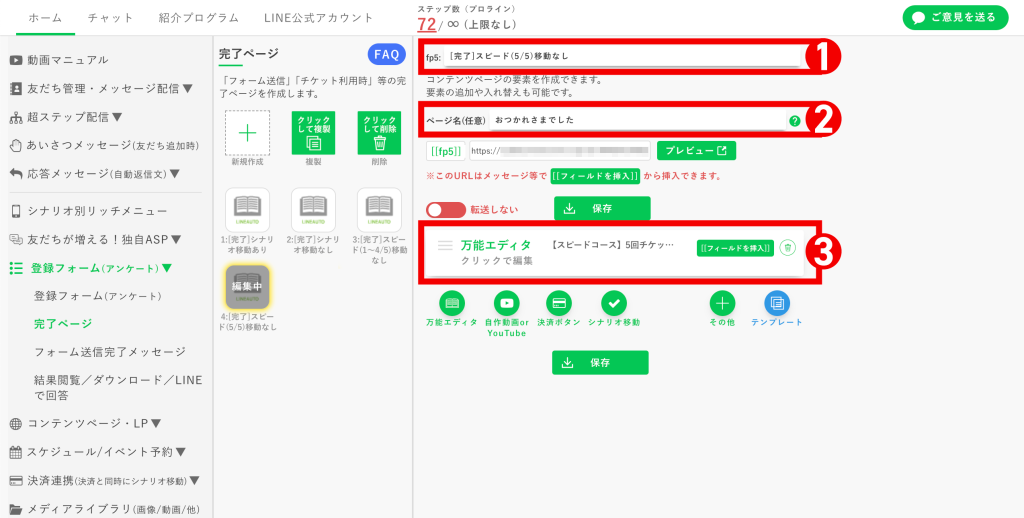Open あいさつメッセージ(友だち追加時)
1024x518 pixels.
pyautogui.click(x=104, y=146)
